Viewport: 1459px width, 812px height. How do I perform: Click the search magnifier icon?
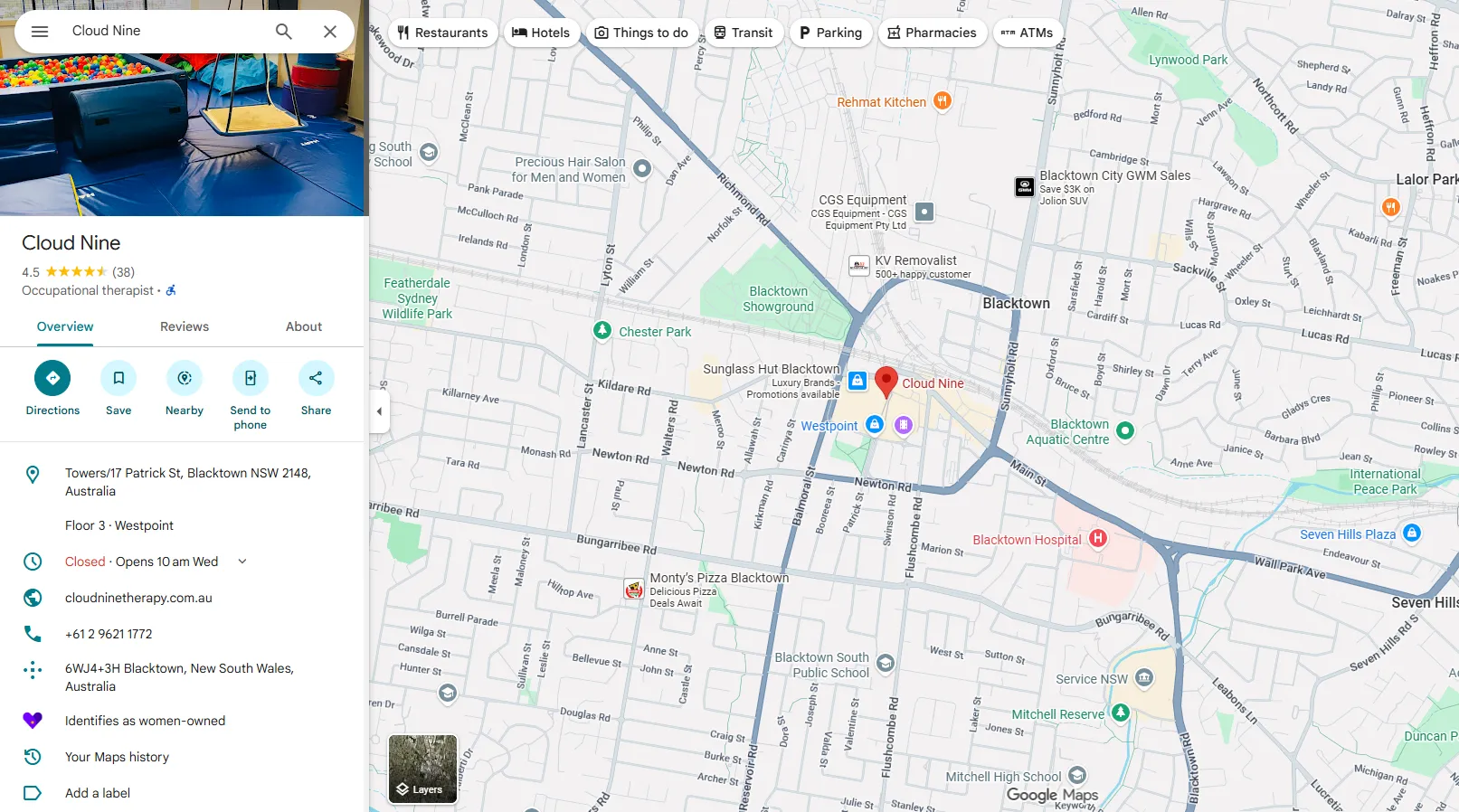tap(284, 32)
